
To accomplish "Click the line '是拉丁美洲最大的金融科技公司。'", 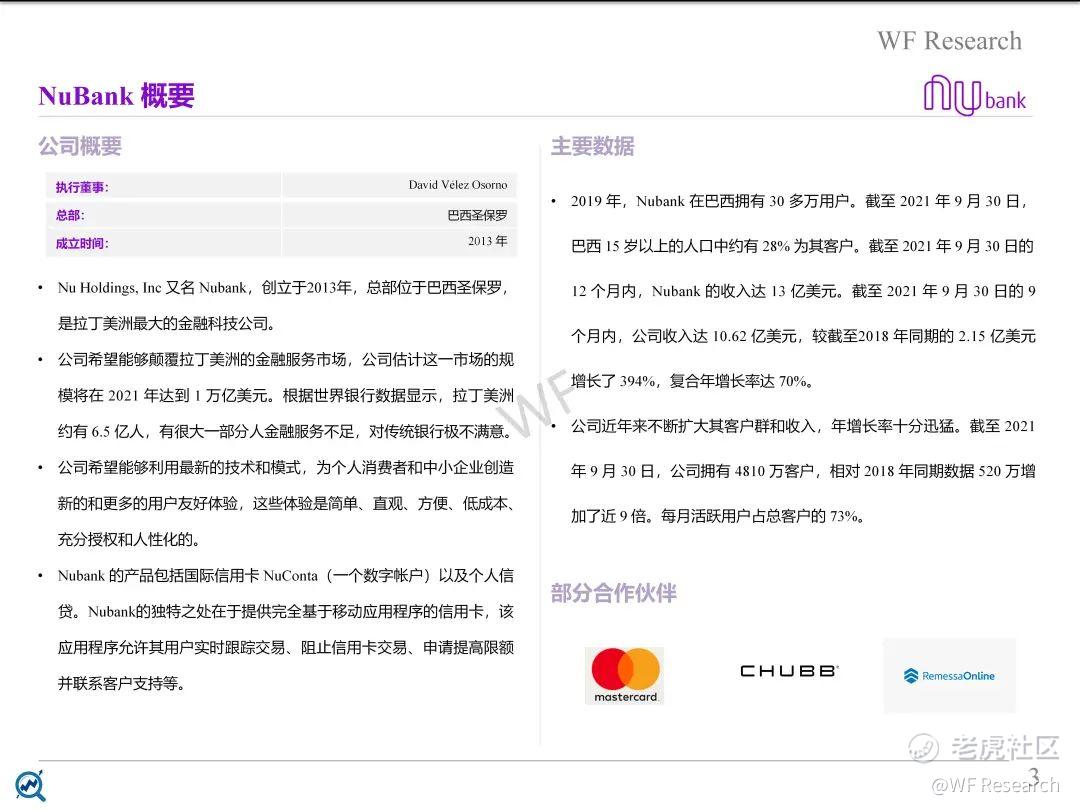I will (167, 324).
